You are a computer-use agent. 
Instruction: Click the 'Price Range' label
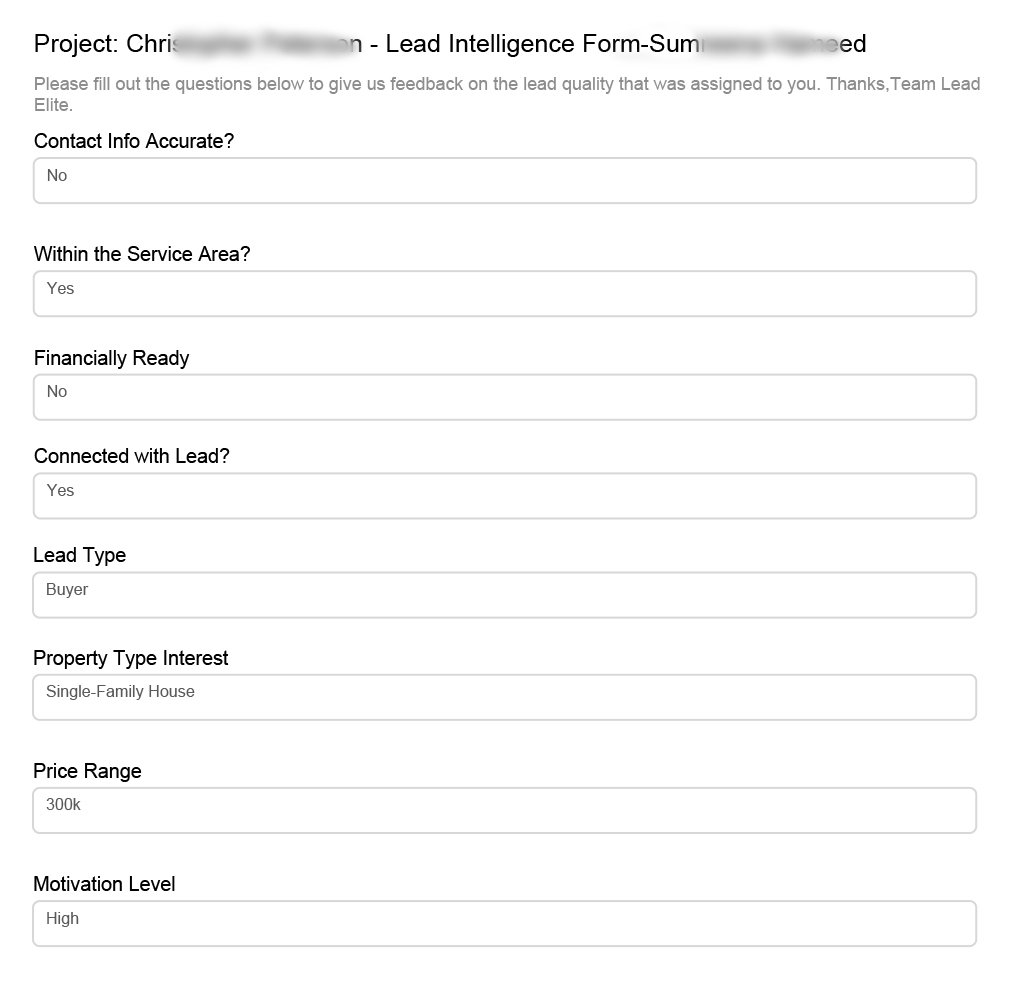[88, 771]
